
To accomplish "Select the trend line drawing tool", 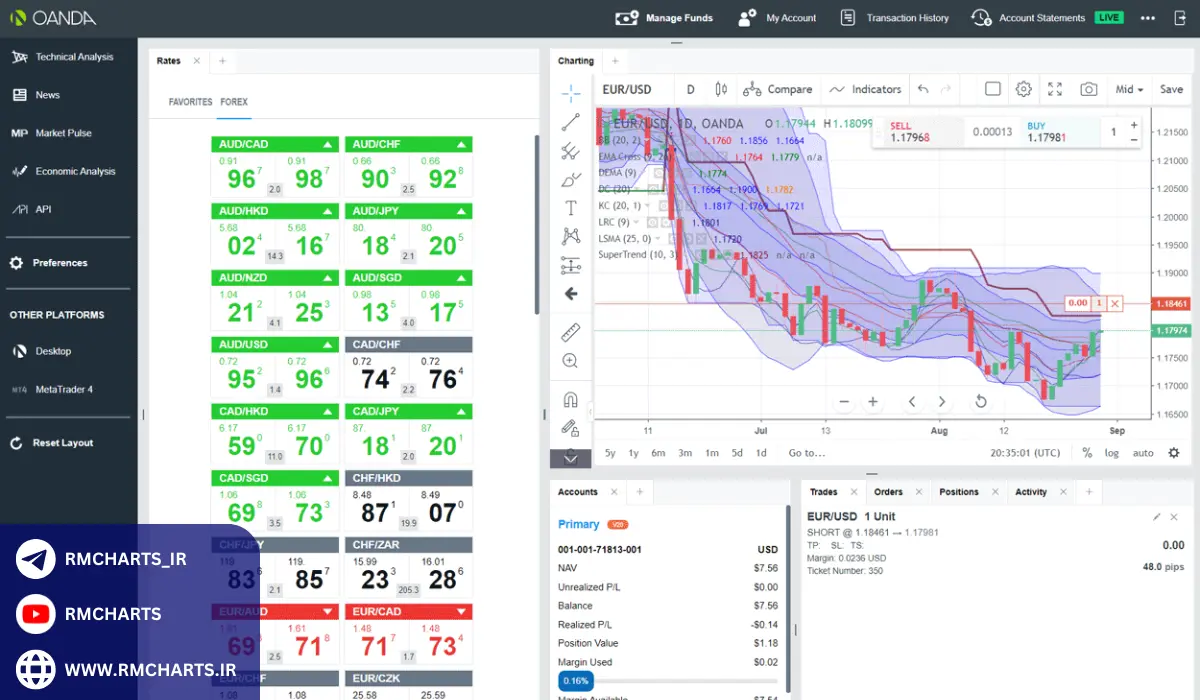I will point(571,123).
